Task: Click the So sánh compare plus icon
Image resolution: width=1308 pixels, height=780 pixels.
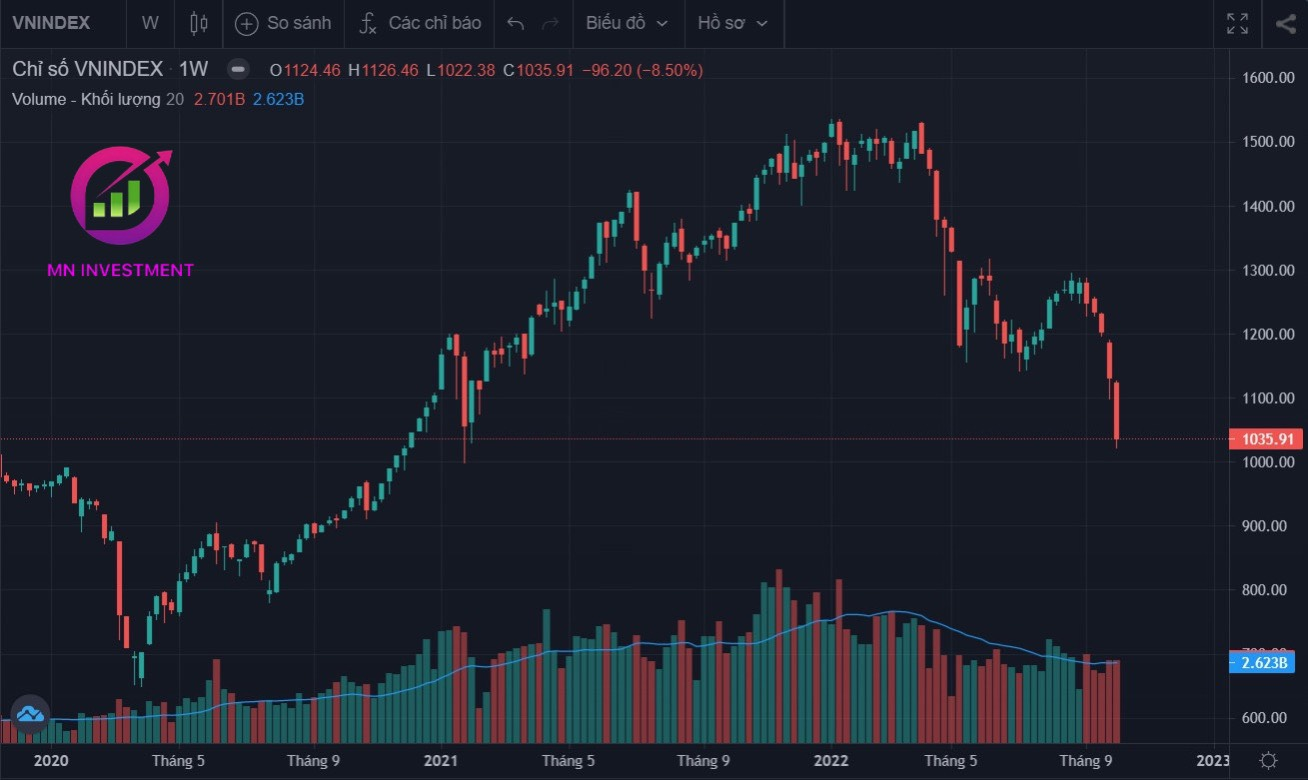Action: pos(246,23)
